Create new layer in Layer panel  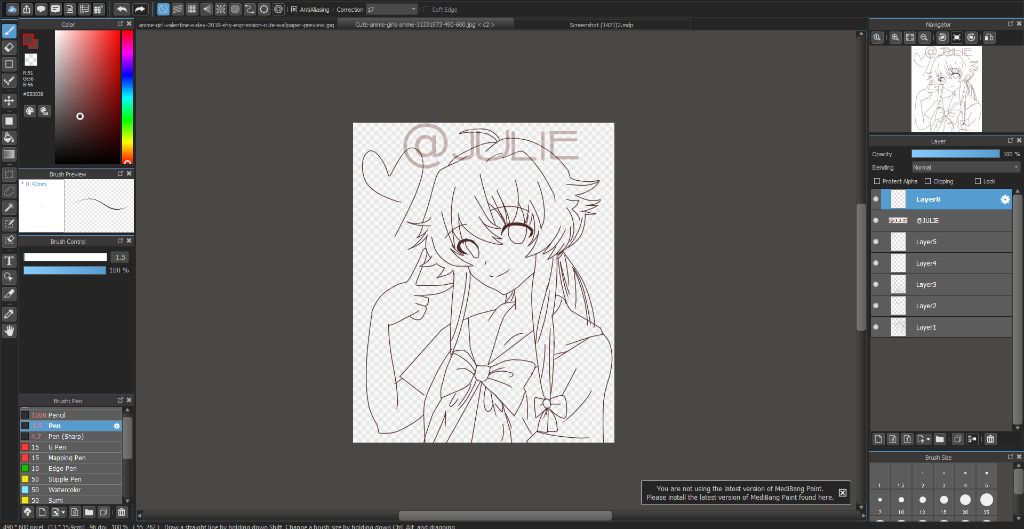(878, 439)
